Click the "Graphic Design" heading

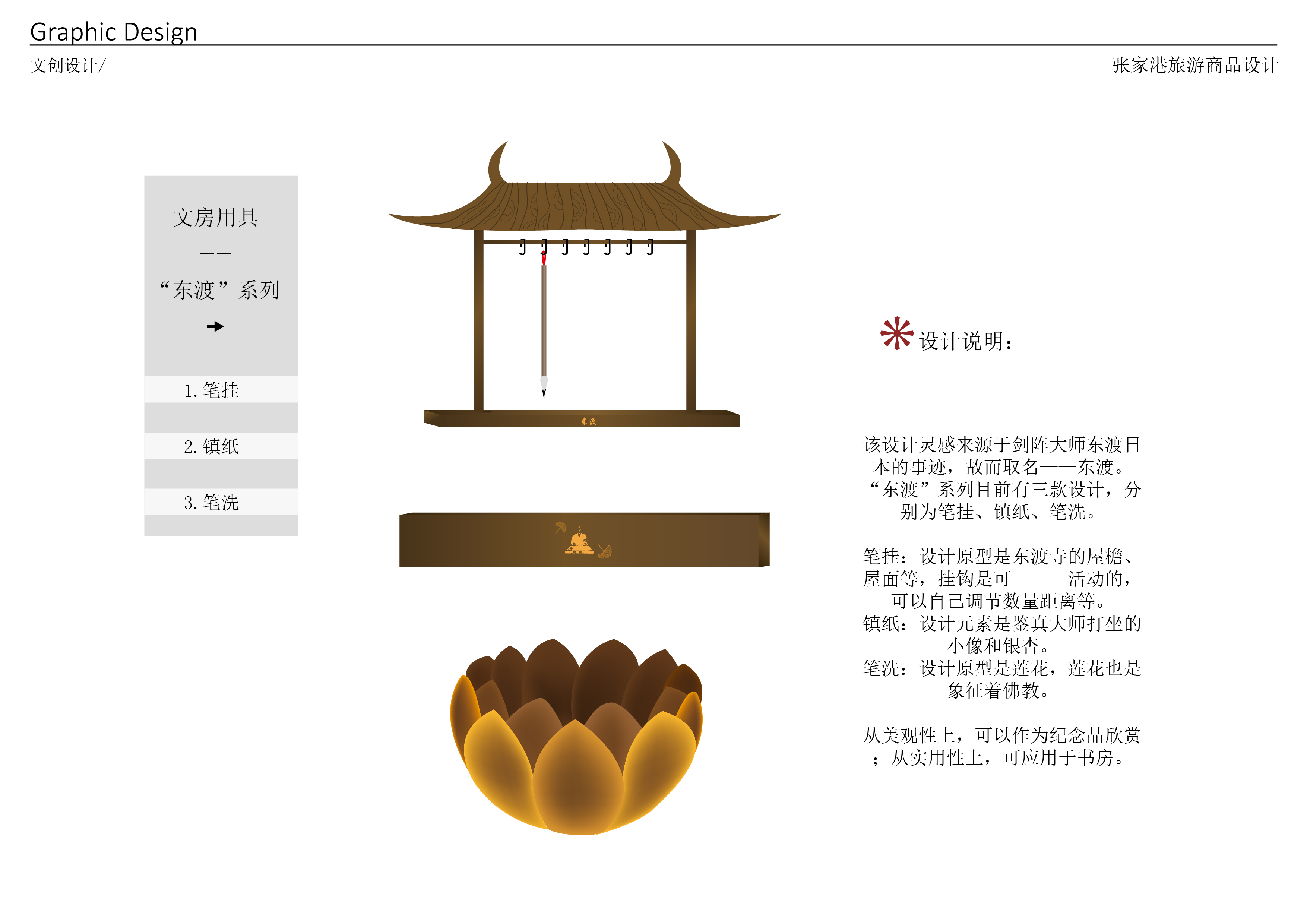(x=113, y=32)
